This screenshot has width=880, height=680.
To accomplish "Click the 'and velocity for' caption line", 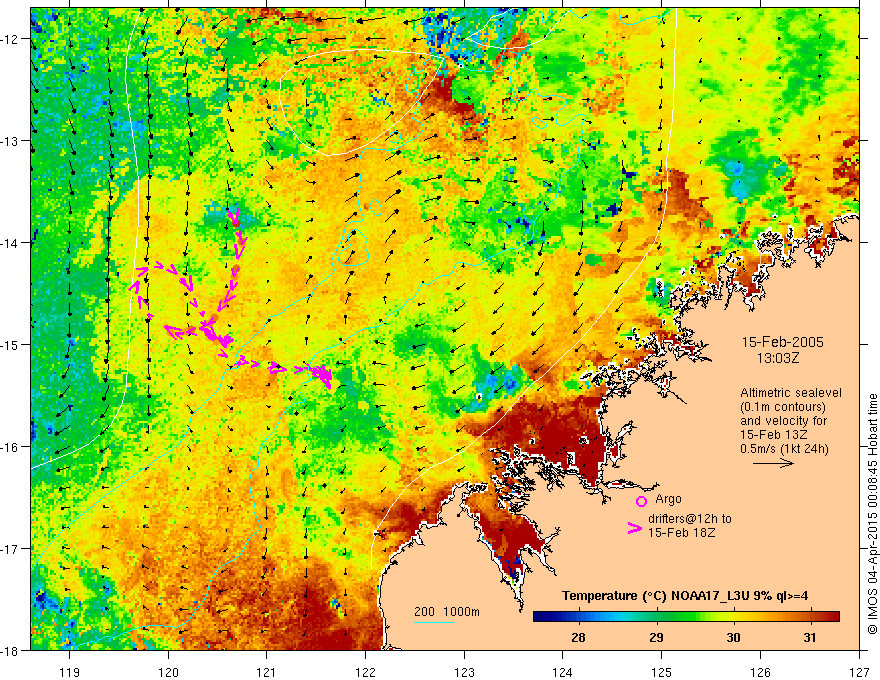I will pyautogui.click(x=783, y=421).
